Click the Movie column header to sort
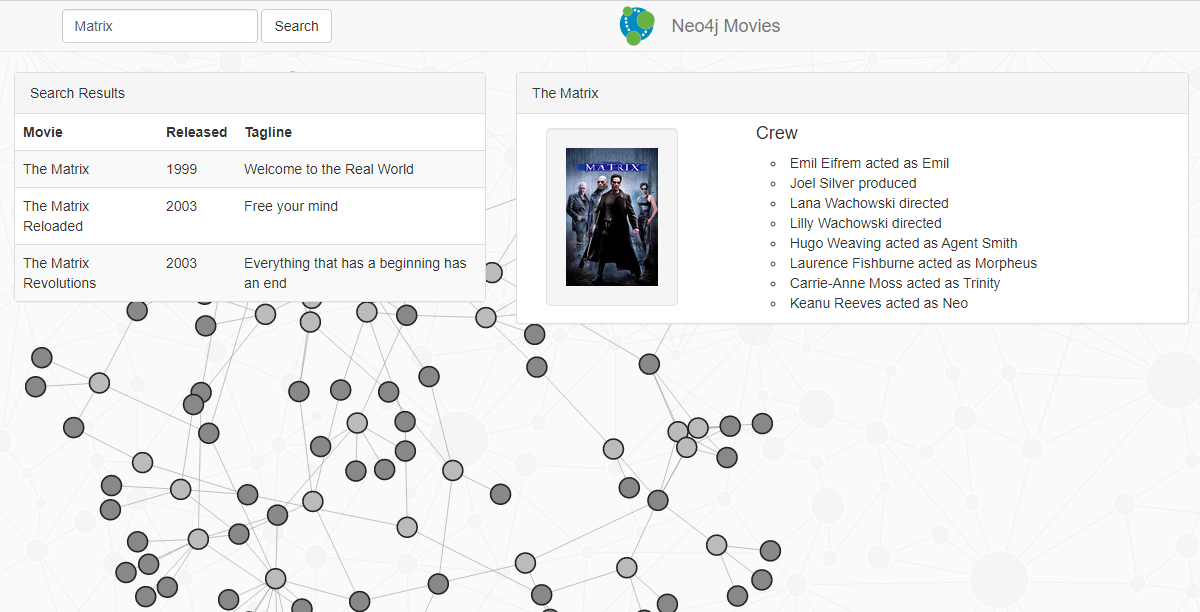1200x612 pixels. point(41,132)
